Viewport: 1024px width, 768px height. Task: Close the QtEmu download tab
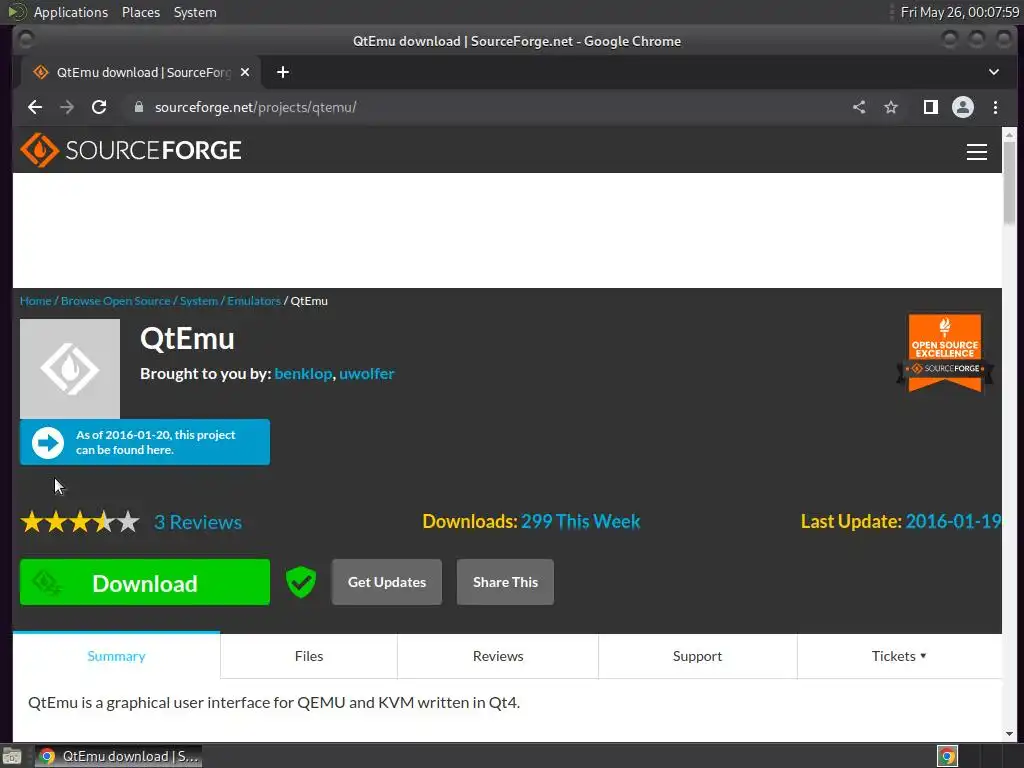click(x=245, y=72)
